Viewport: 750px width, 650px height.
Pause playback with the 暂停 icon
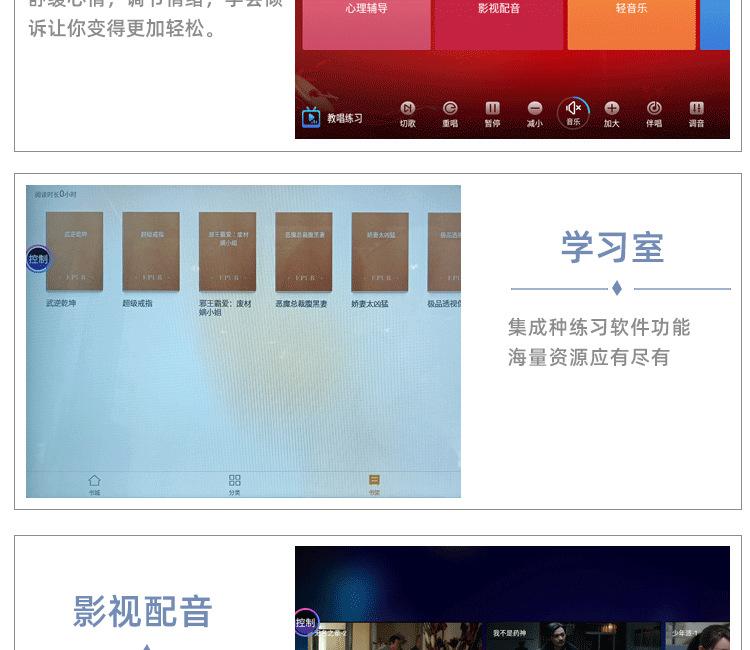pos(492,108)
